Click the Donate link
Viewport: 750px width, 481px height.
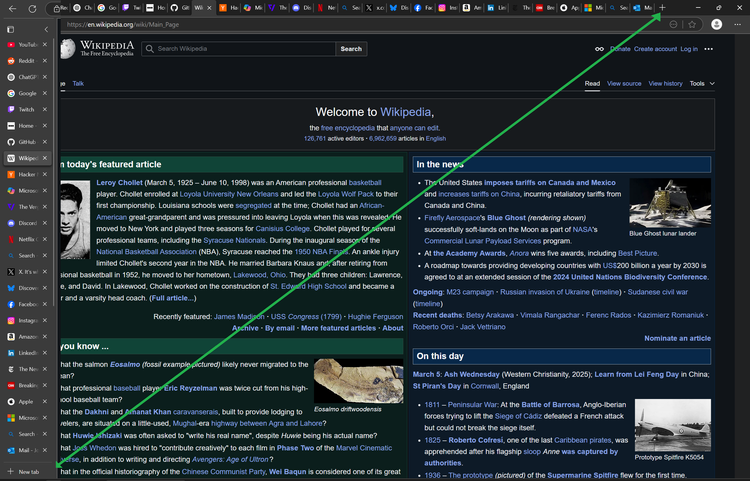(620, 49)
